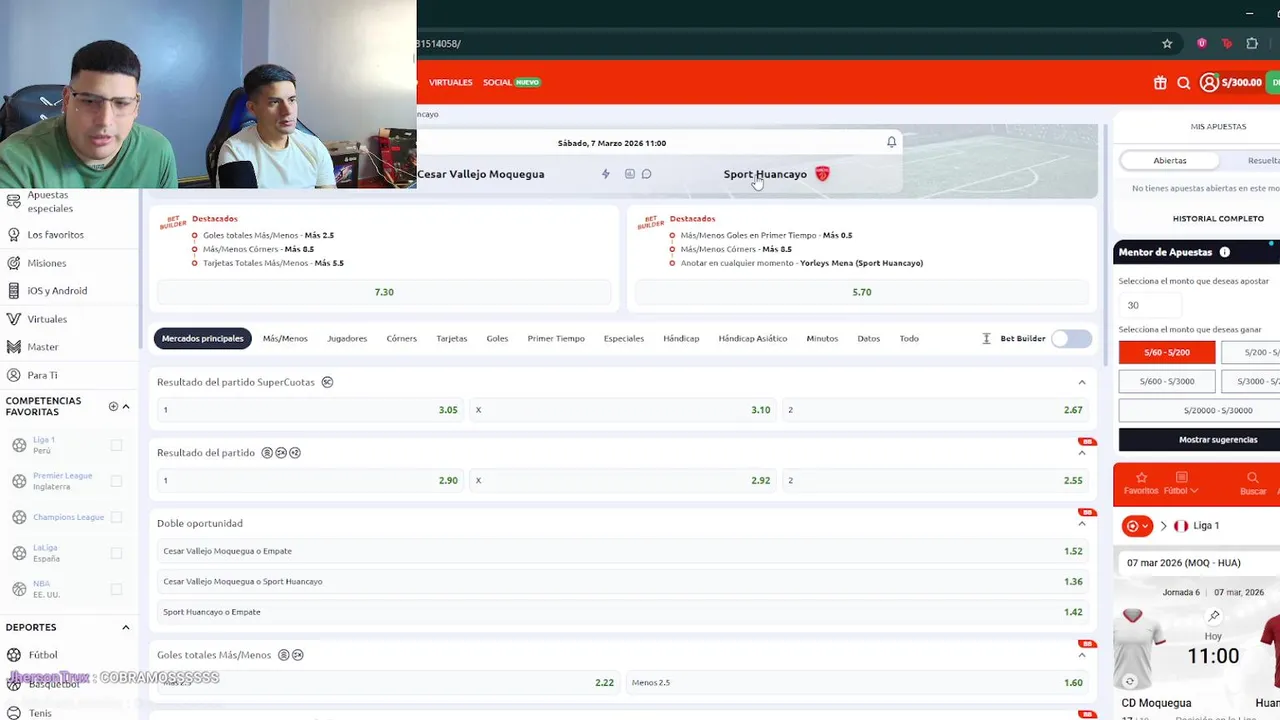This screenshot has width=1280, height=720.
Task: Toggle the Bet Builder switch
Action: pyautogui.click(x=1072, y=339)
